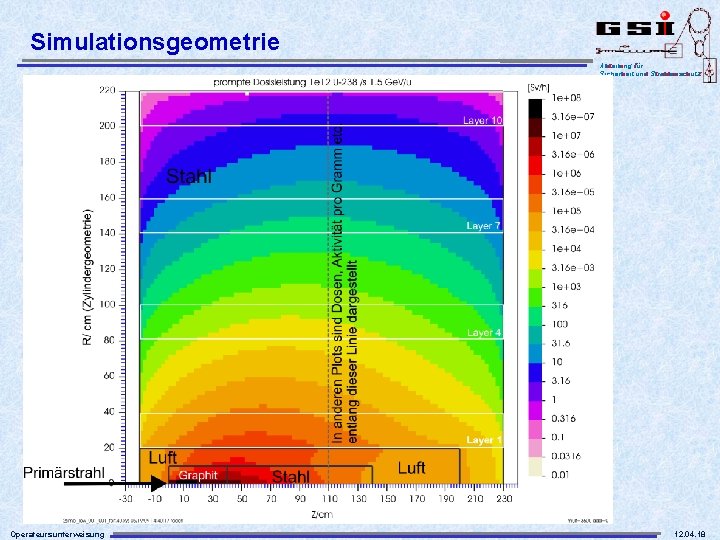This screenshot has width=720, height=540.
Task: Click the "Layer 7" label
Action: (484, 225)
